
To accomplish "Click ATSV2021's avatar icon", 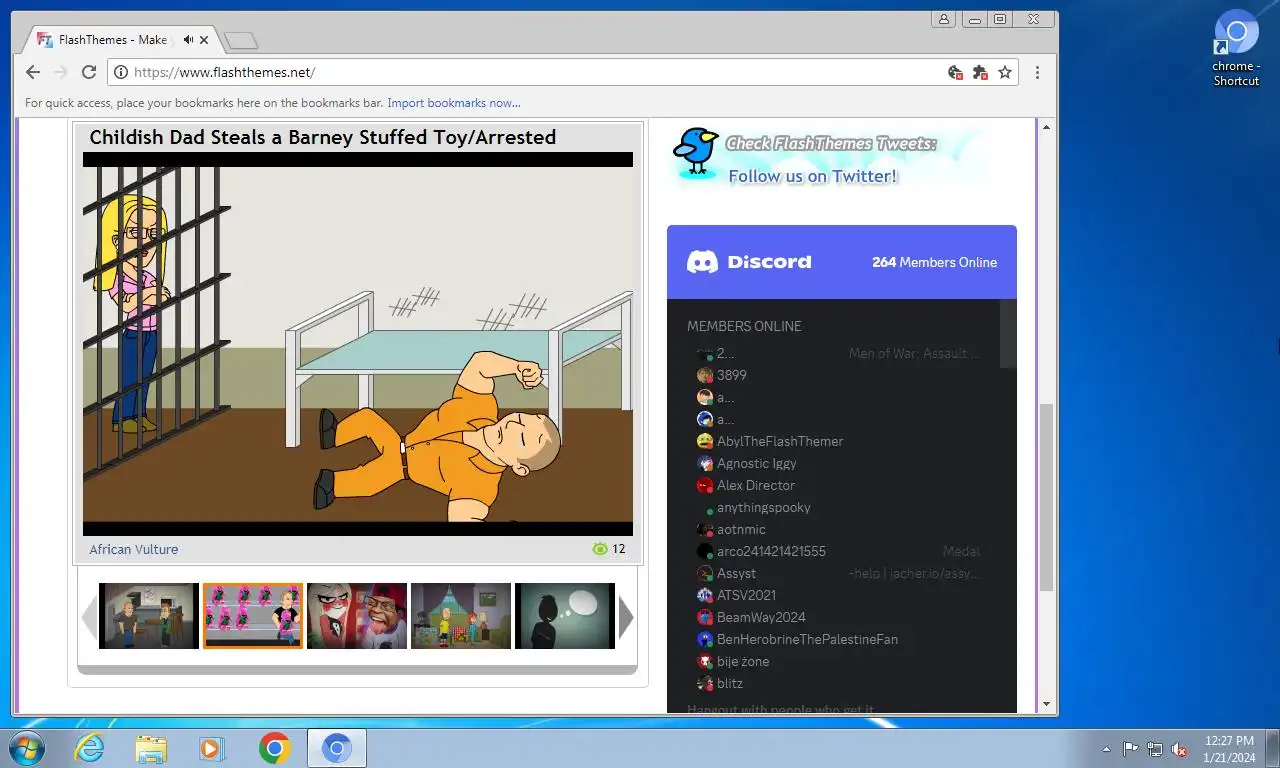I will pyautogui.click(x=705, y=595).
